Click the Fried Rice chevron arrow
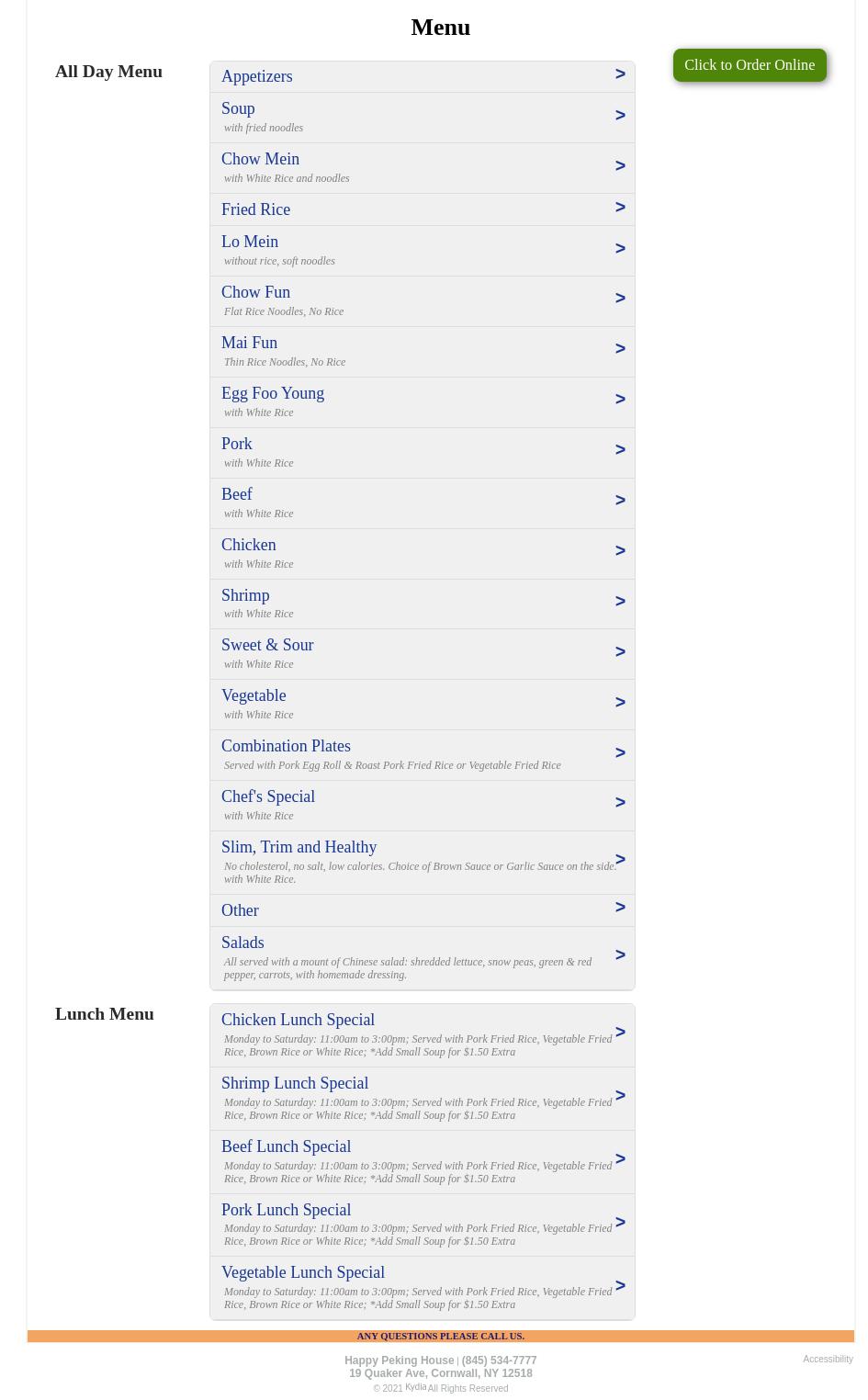 [620, 208]
